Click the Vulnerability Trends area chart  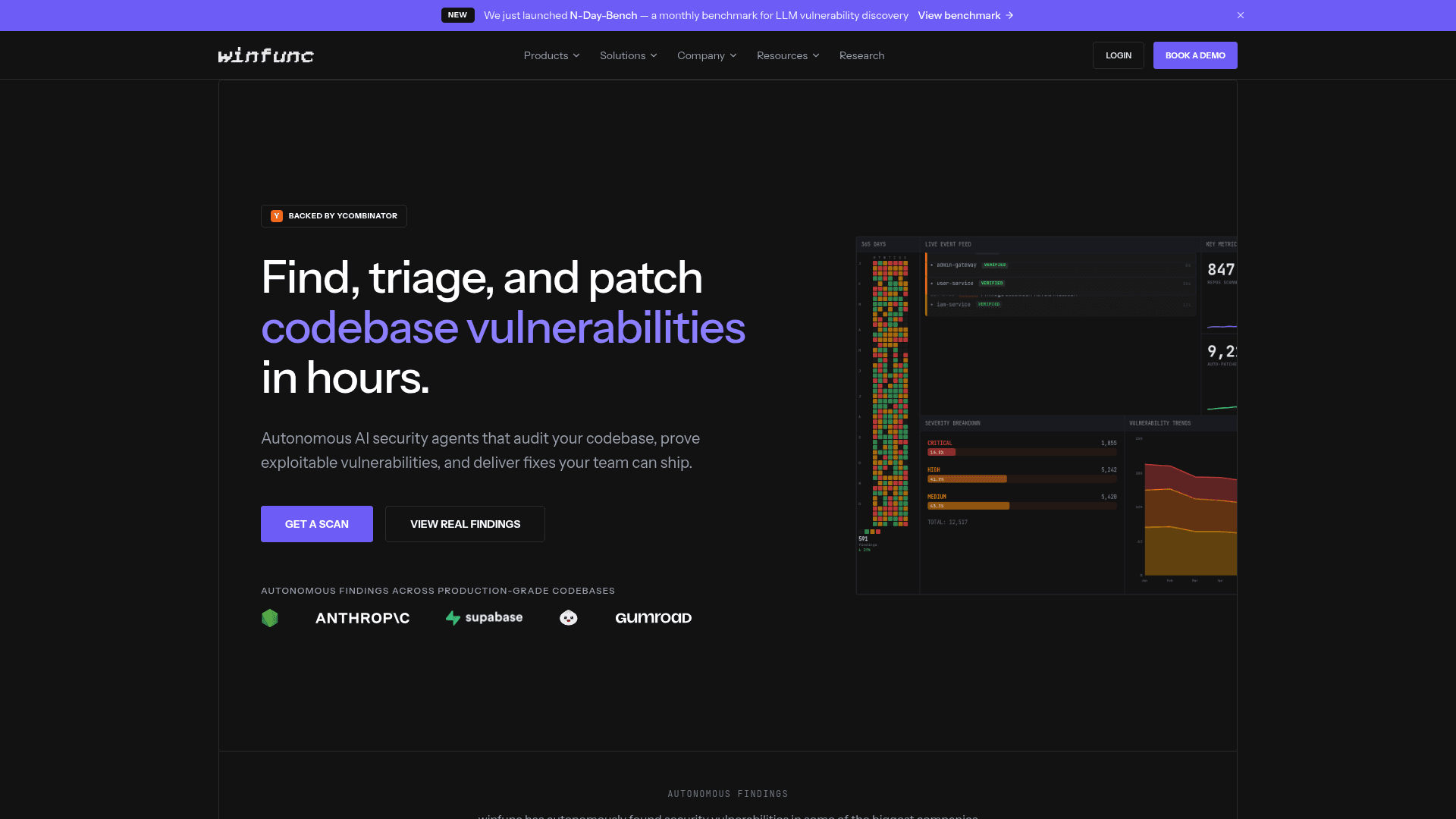[1191, 519]
